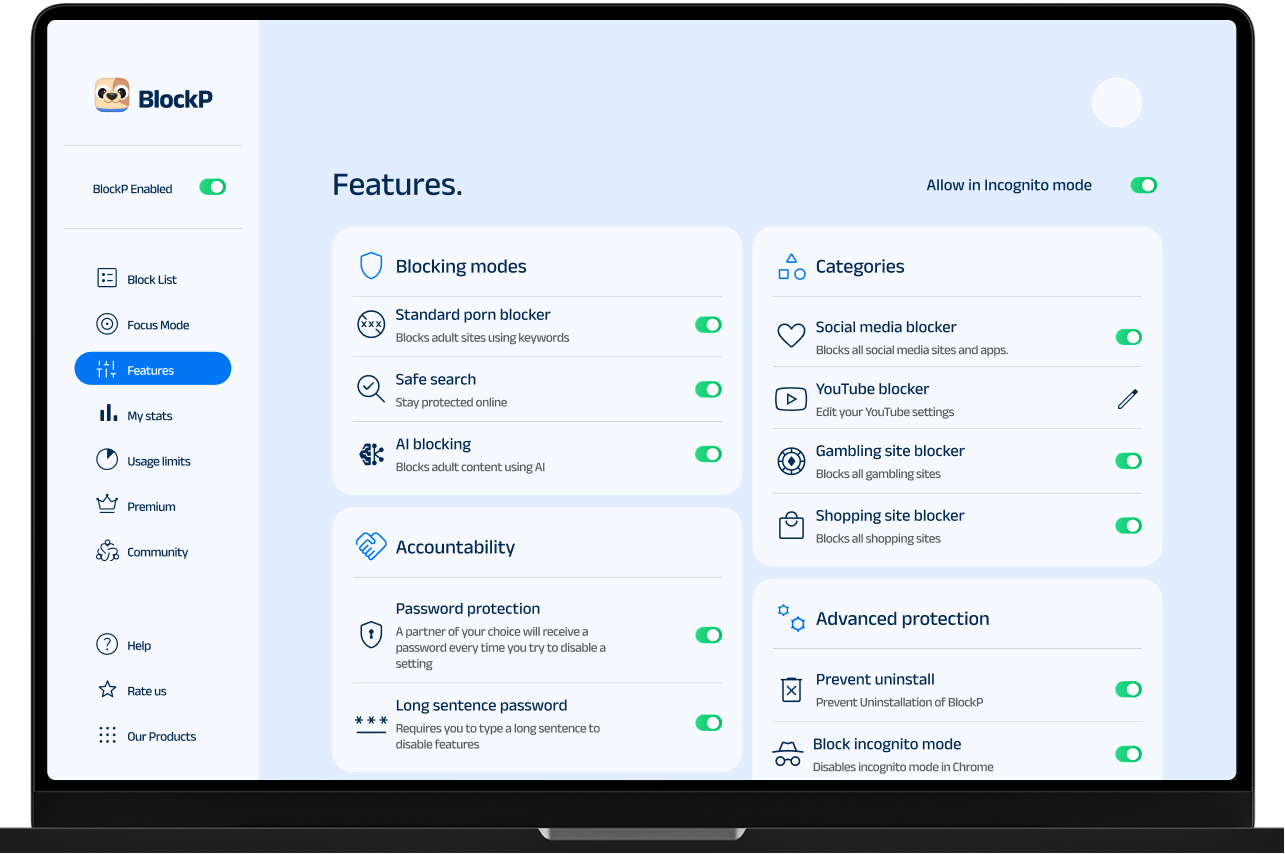Click the Gambling site blocker chip icon
Viewport: 1285px width, 854px height.
[x=791, y=461]
